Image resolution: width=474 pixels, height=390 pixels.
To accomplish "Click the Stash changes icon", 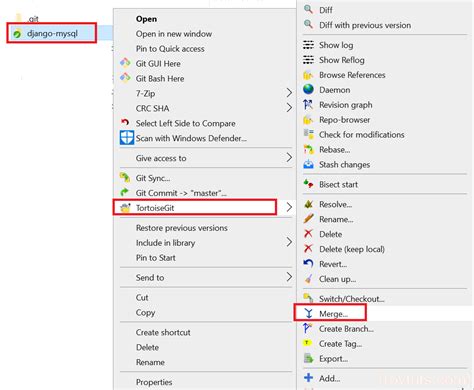I will [x=308, y=164].
